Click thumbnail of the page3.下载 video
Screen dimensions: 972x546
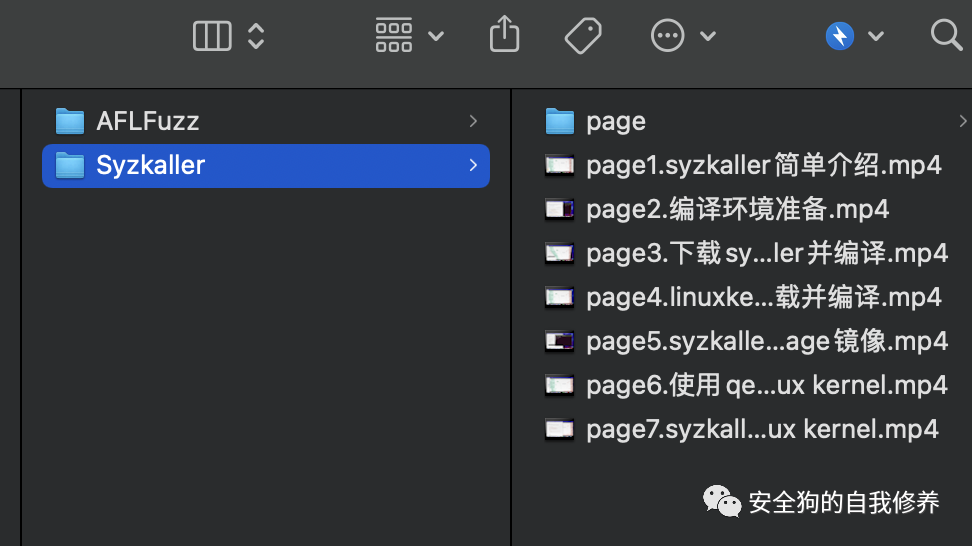click(560, 253)
